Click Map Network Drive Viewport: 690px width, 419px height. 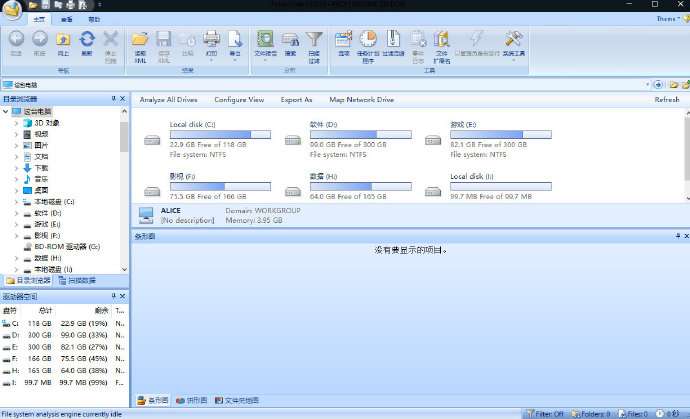tap(361, 100)
